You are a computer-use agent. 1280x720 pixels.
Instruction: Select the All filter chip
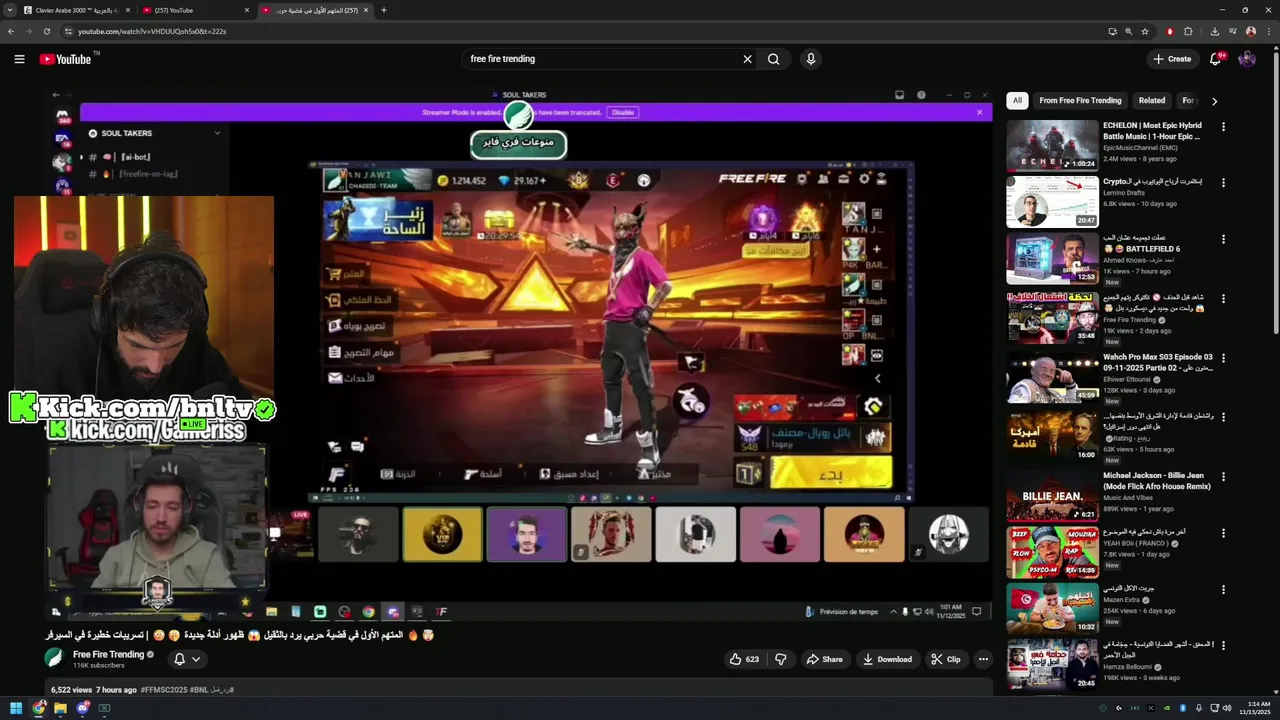(x=1017, y=100)
